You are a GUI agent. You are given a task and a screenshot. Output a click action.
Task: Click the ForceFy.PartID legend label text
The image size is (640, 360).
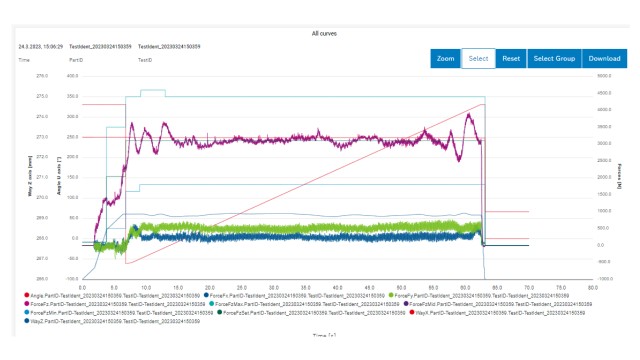[x=482, y=296]
